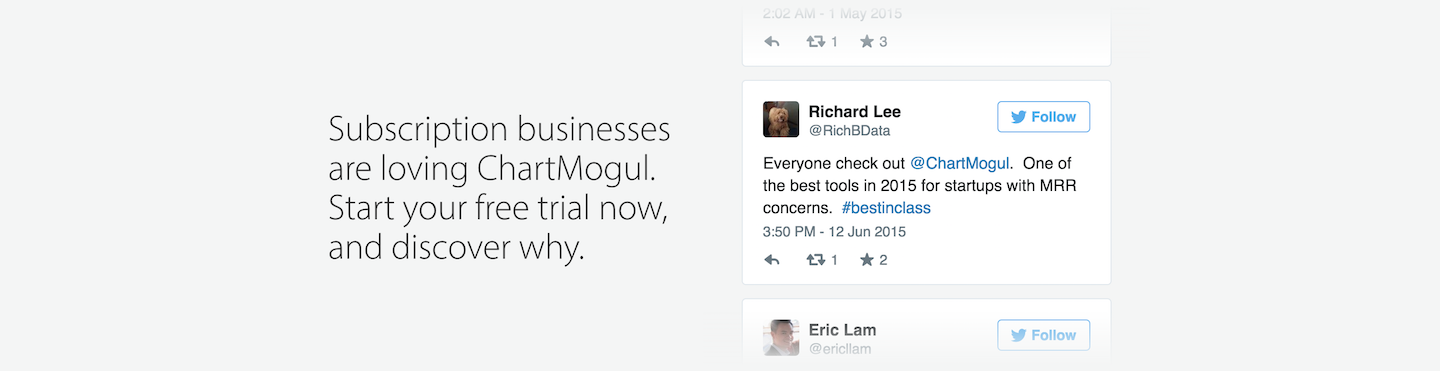The width and height of the screenshot is (1440, 371).
Task: Open the 3:50 PM - 12 Jun 2015 timestamp
Action: 834,231
